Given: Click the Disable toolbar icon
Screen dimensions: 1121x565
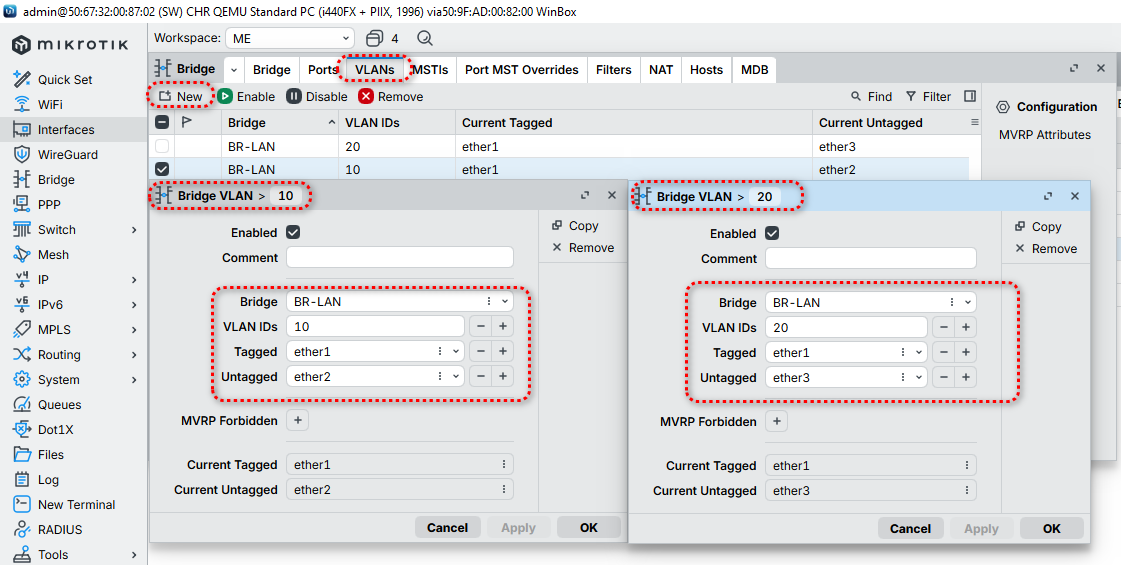Looking at the screenshot, I should coord(294,96).
